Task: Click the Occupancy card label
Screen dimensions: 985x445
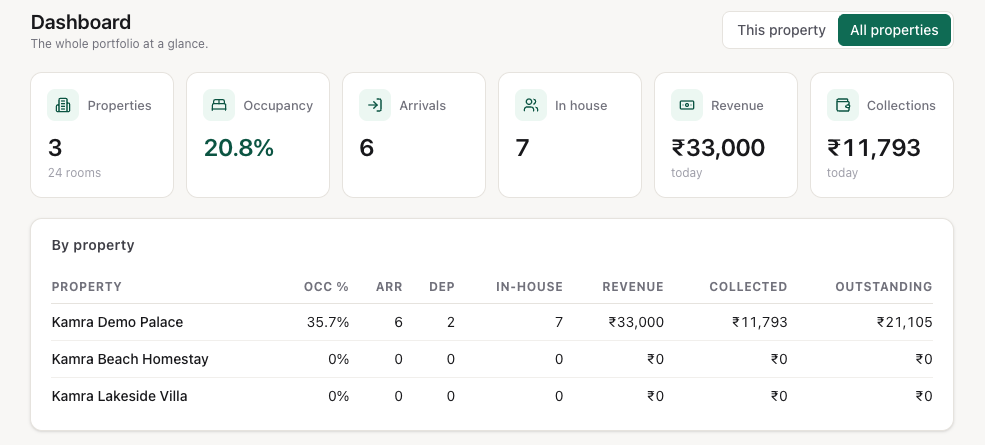Action: [x=278, y=106]
